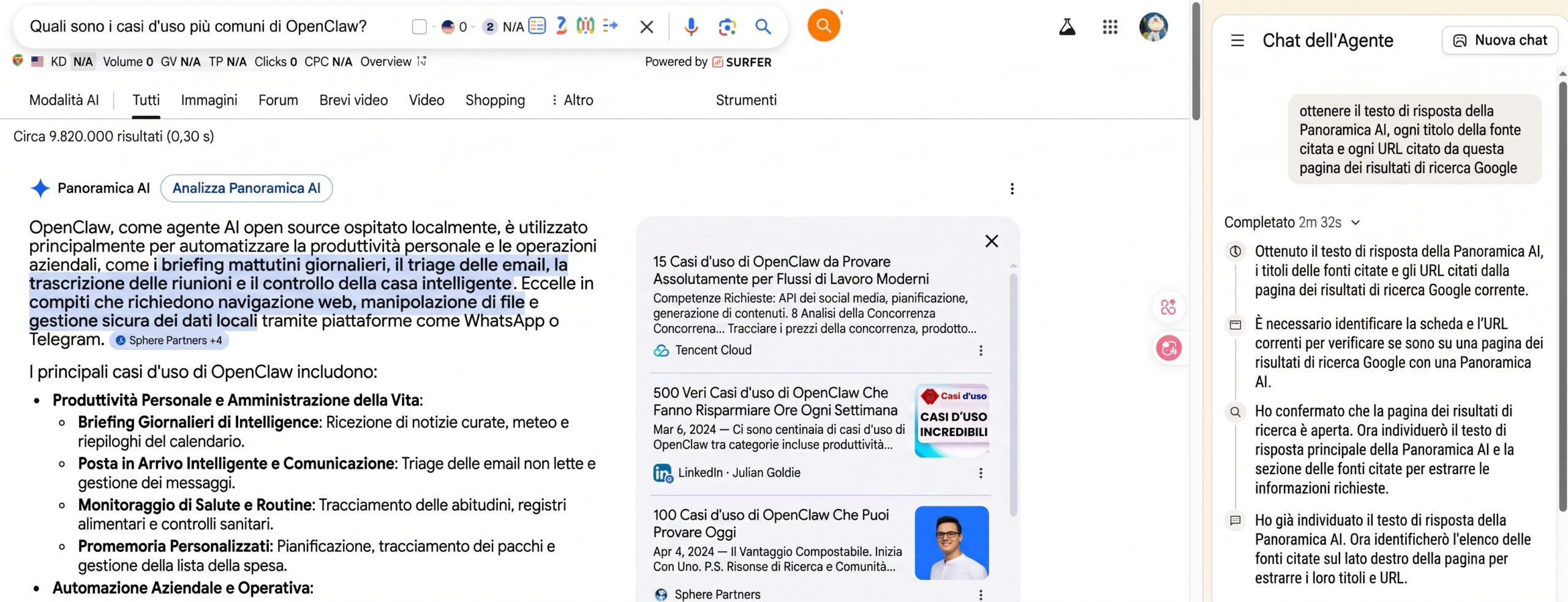Image resolution: width=1568 pixels, height=602 pixels.
Task: Click the message step icon
Action: (1235, 521)
